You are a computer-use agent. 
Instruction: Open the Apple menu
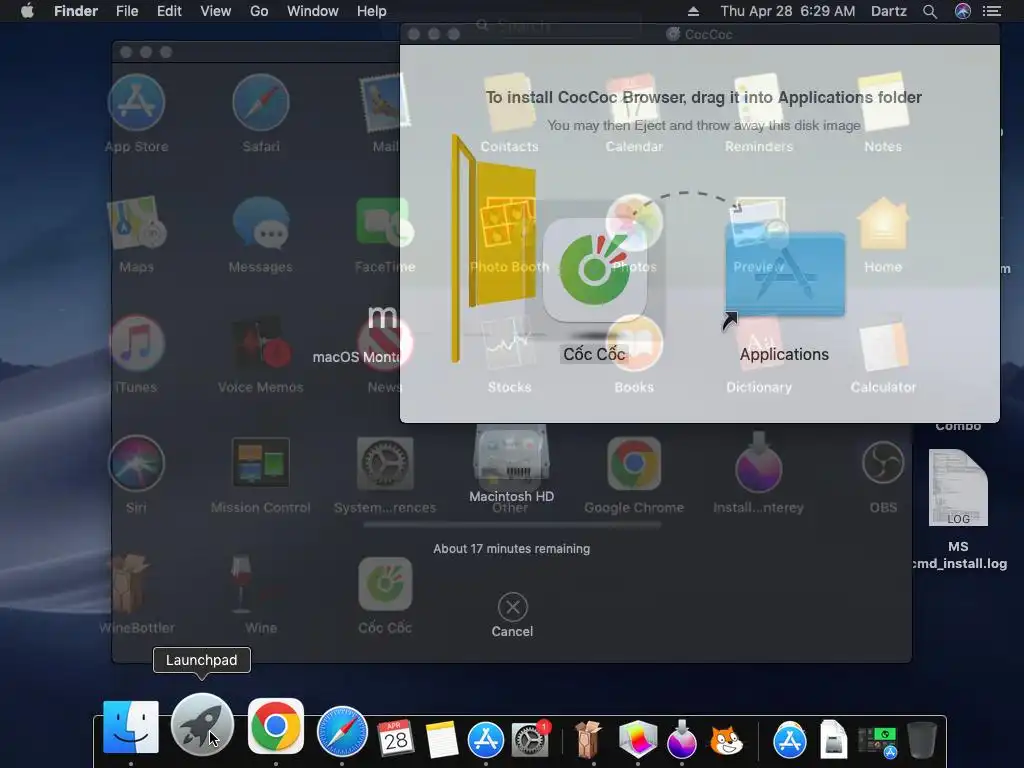pos(27,11)
